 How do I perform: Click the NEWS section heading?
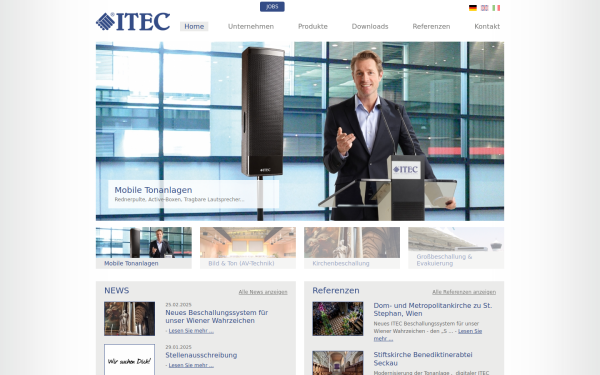click(117, 290)
